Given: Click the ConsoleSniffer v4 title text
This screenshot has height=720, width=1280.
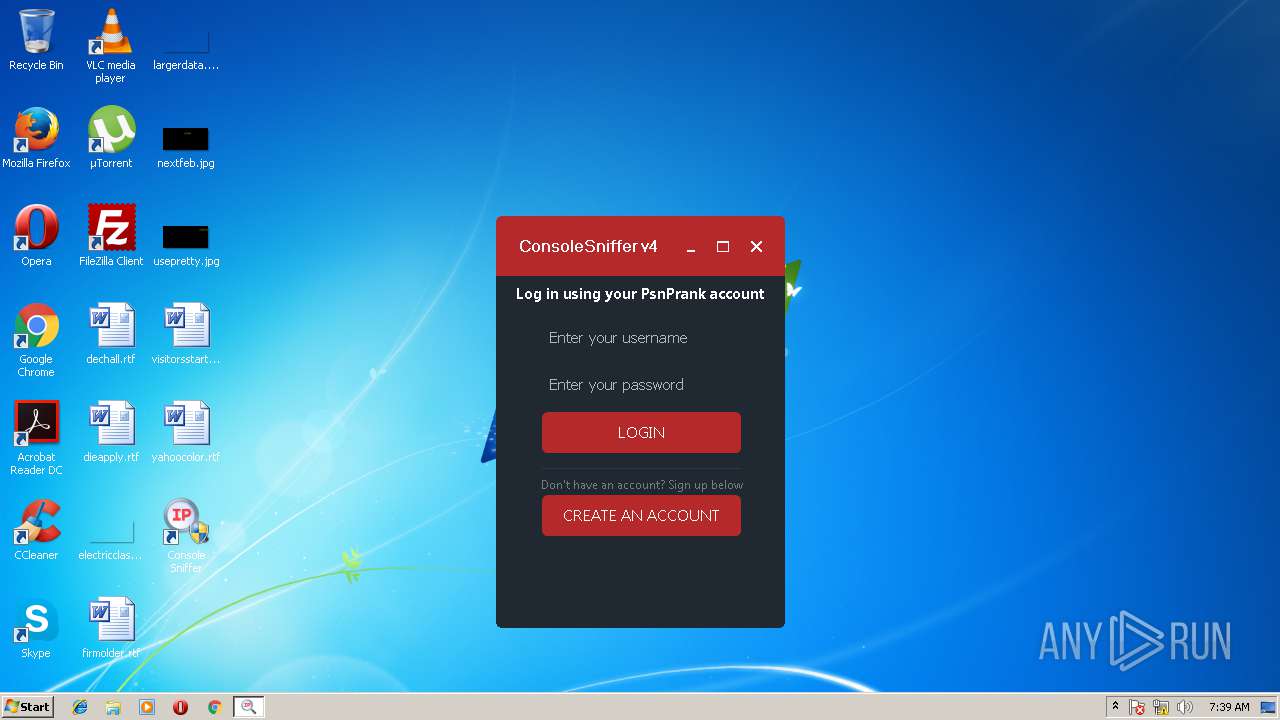Looking at the screenshot, I should pyautogui.click(x=588, y=247).
